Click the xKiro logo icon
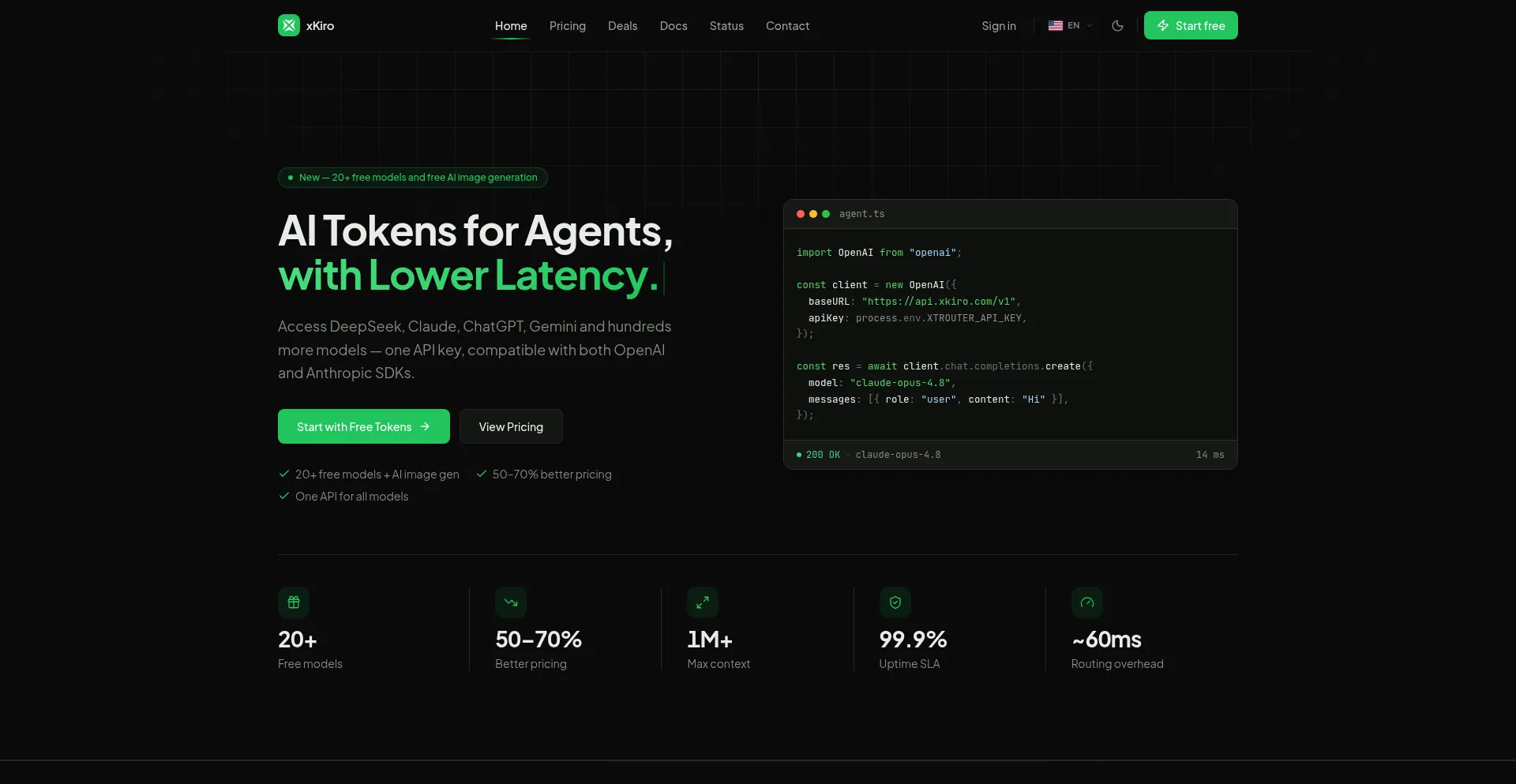This screenshot has width=1516, height=784. [x=289, y=25]
